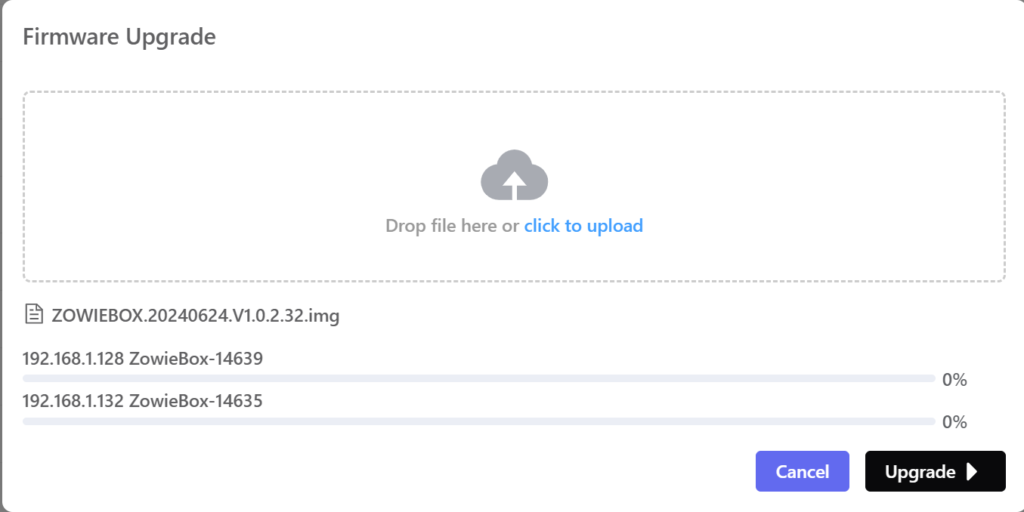
Task: Open file picker via 'click to upload' link
Action: coord(583,226)
